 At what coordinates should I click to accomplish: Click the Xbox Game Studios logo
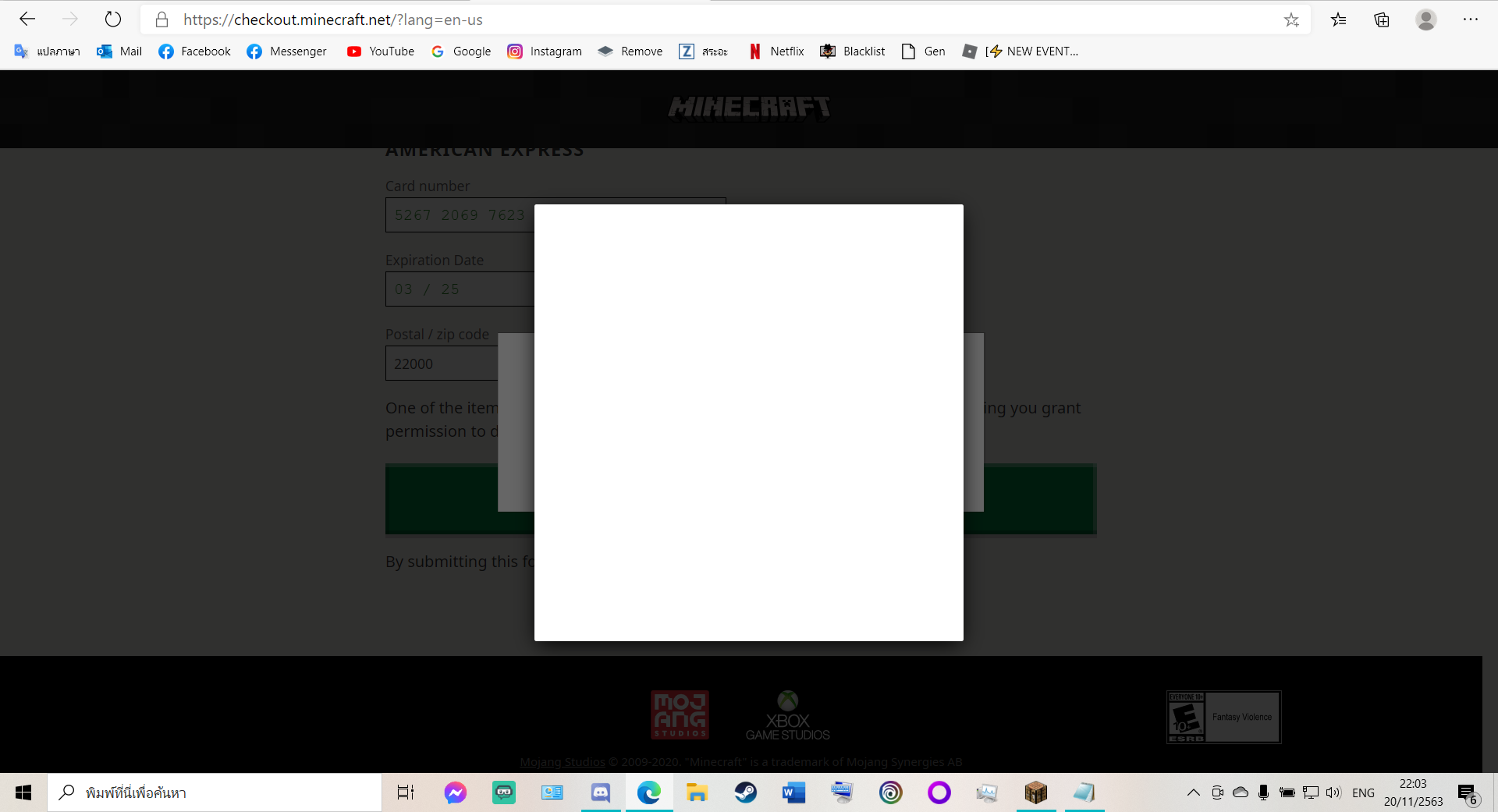click(x=787, y=715)
